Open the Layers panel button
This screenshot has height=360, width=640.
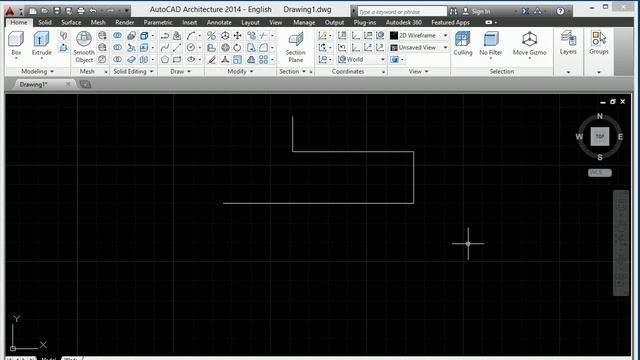click(x=568, y=43)
